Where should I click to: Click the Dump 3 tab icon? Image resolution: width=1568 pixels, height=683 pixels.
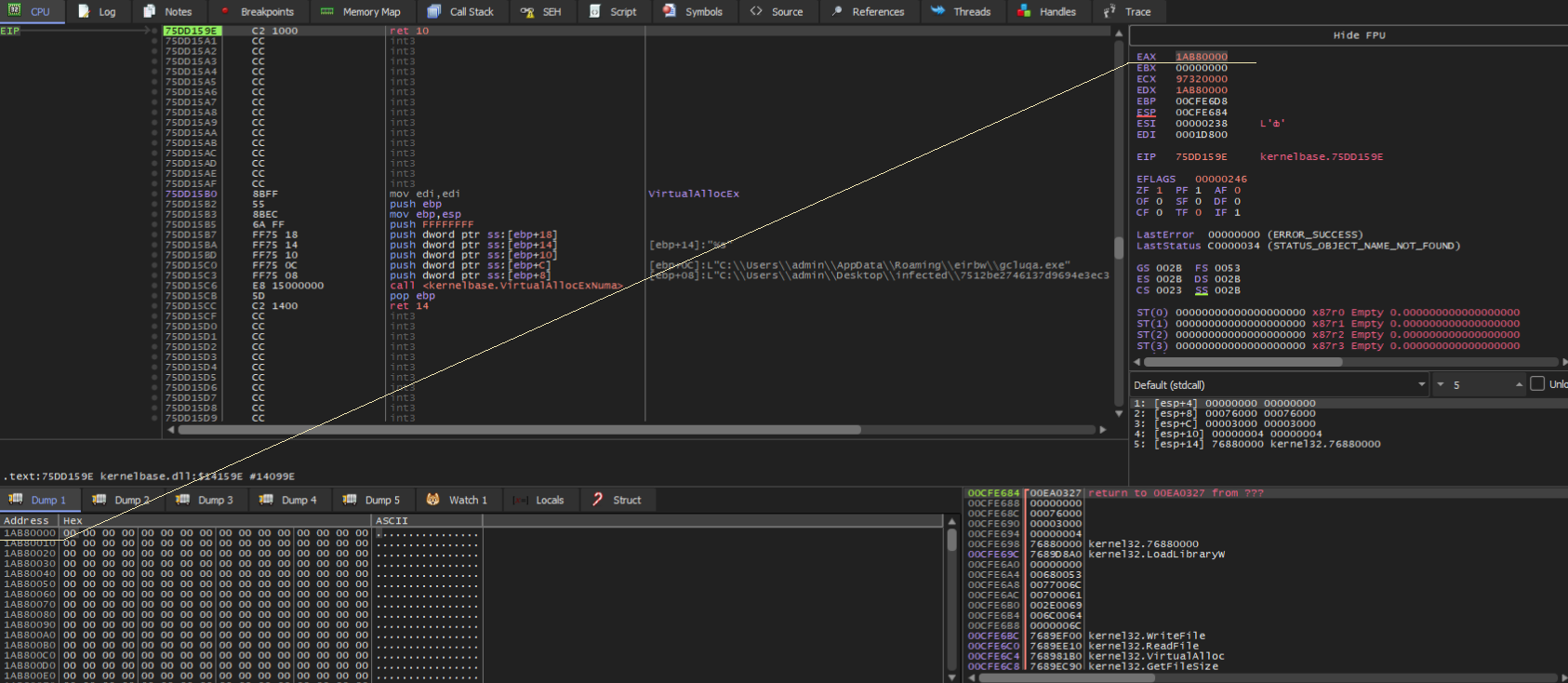point(183,499)
